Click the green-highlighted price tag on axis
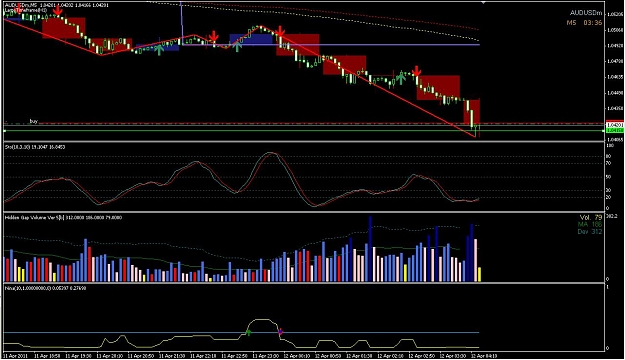The width and height of the screenshot is (625, 360). (614, 130)
